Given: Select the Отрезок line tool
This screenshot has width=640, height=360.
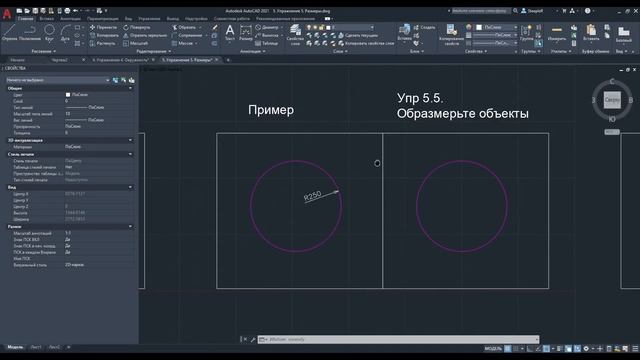Looking at the screenshot, I should pos(9,33).
